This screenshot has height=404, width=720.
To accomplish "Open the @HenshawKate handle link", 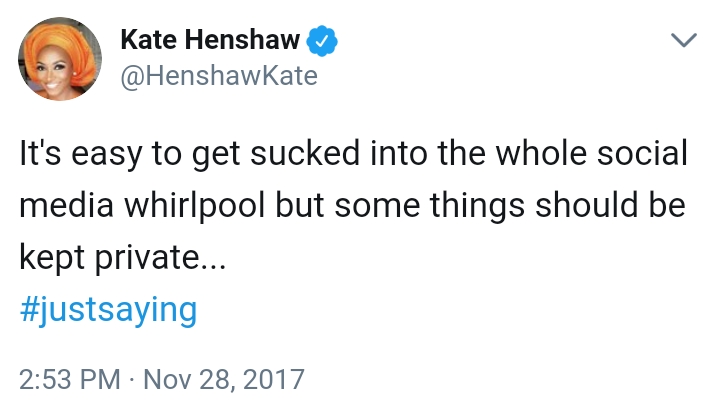I will (218, 75).
